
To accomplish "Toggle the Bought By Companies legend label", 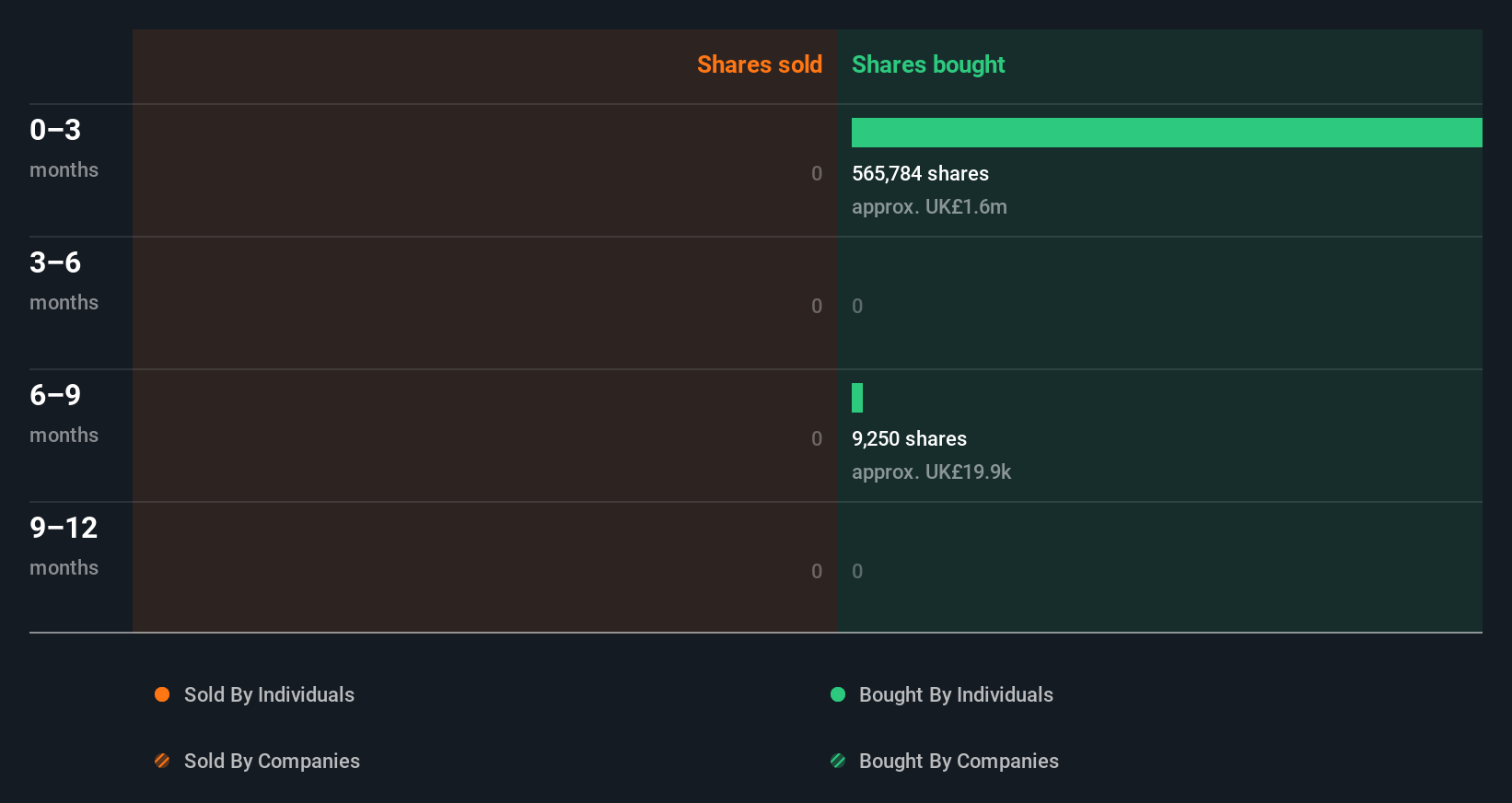I will [x=959, y=761].
